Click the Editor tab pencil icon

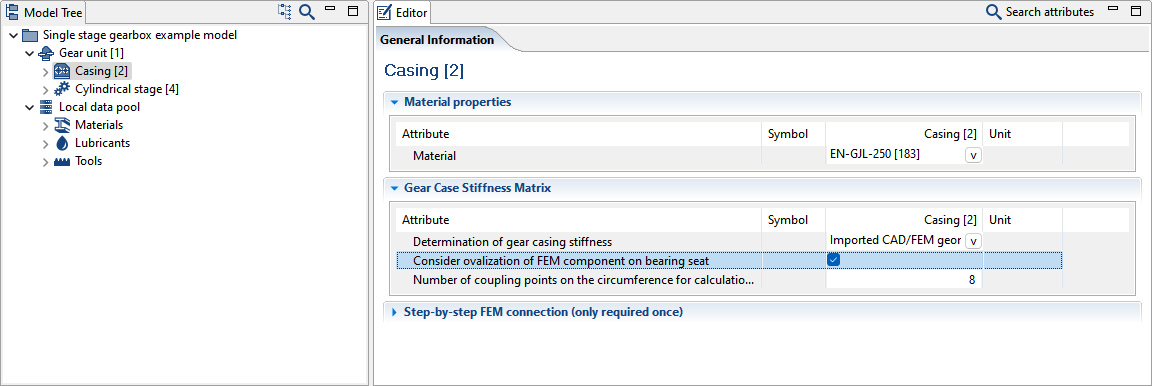coord(385,12)
